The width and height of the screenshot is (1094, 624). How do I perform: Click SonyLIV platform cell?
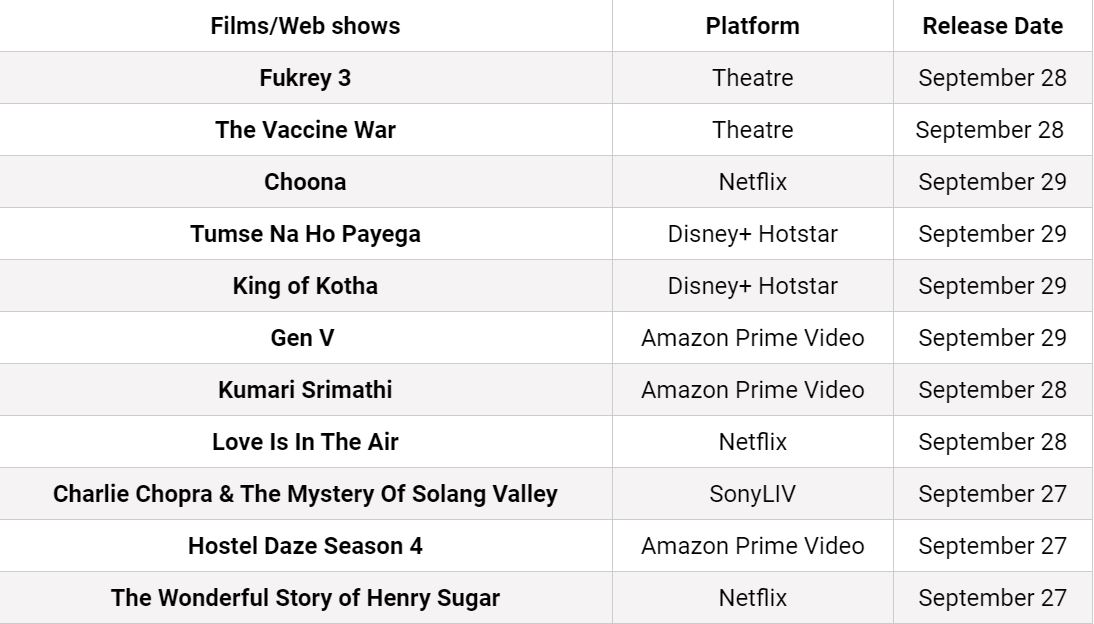(x=752, y=493)
